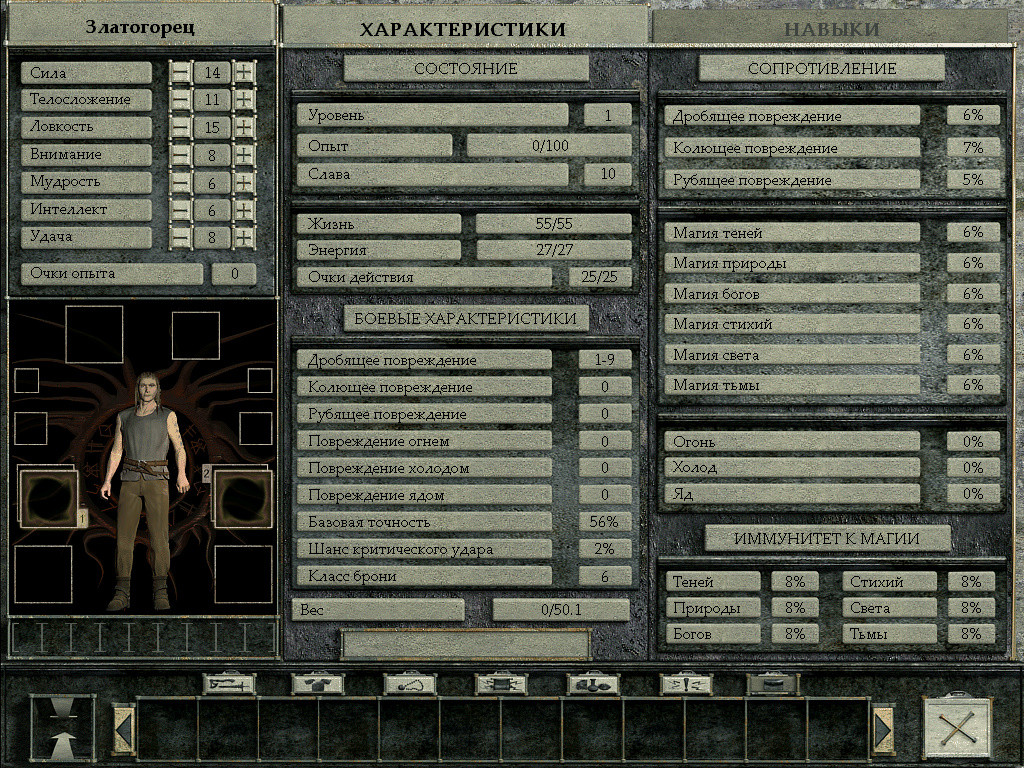
Task: Click the crossed-swords close button
Action: coord(956,728)
